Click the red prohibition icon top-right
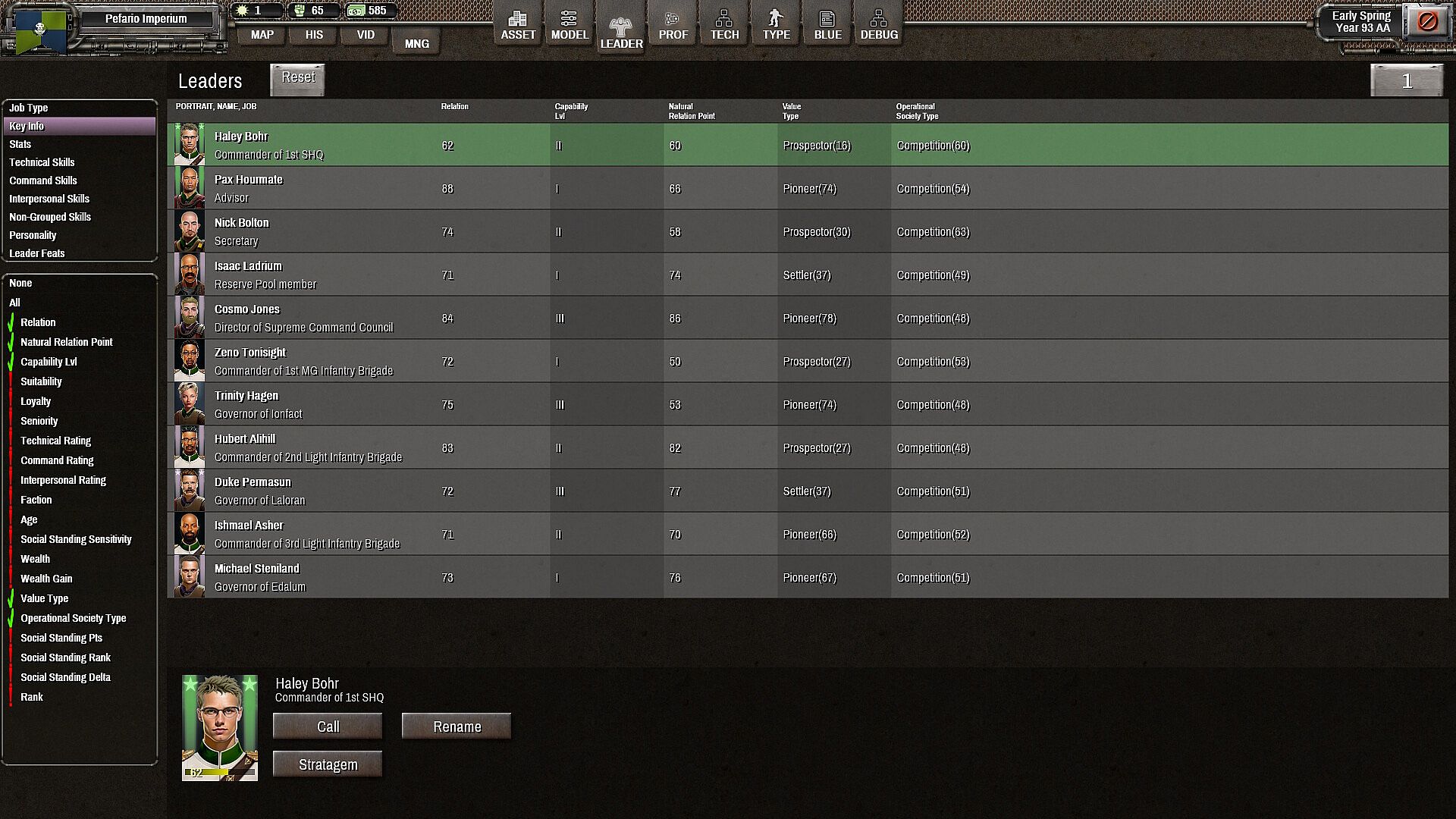The width and height of the screenshot is (1456, 819). tap(1426, 21)
